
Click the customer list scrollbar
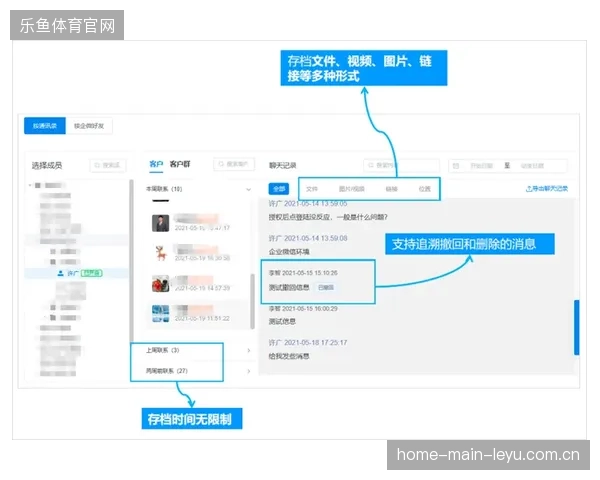click(x=252, y=302)
